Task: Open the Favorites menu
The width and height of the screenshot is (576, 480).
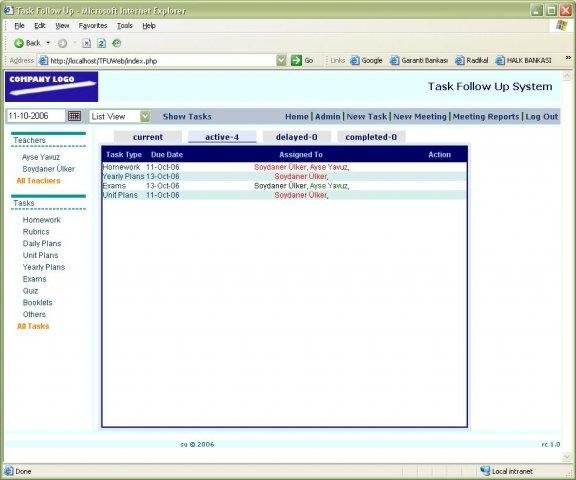Action: coord(93,26)
